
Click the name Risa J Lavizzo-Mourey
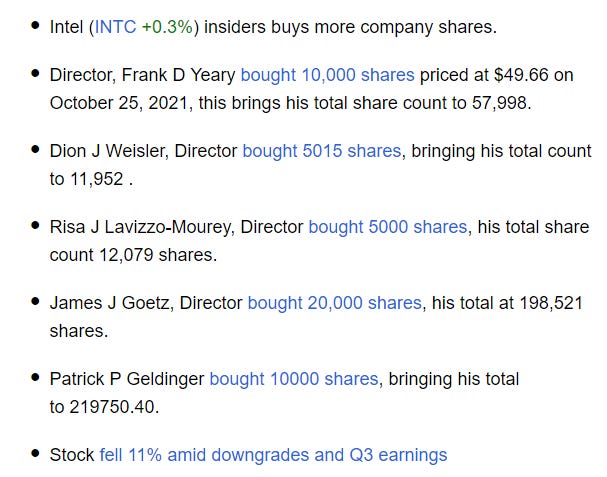click(141, 227)
